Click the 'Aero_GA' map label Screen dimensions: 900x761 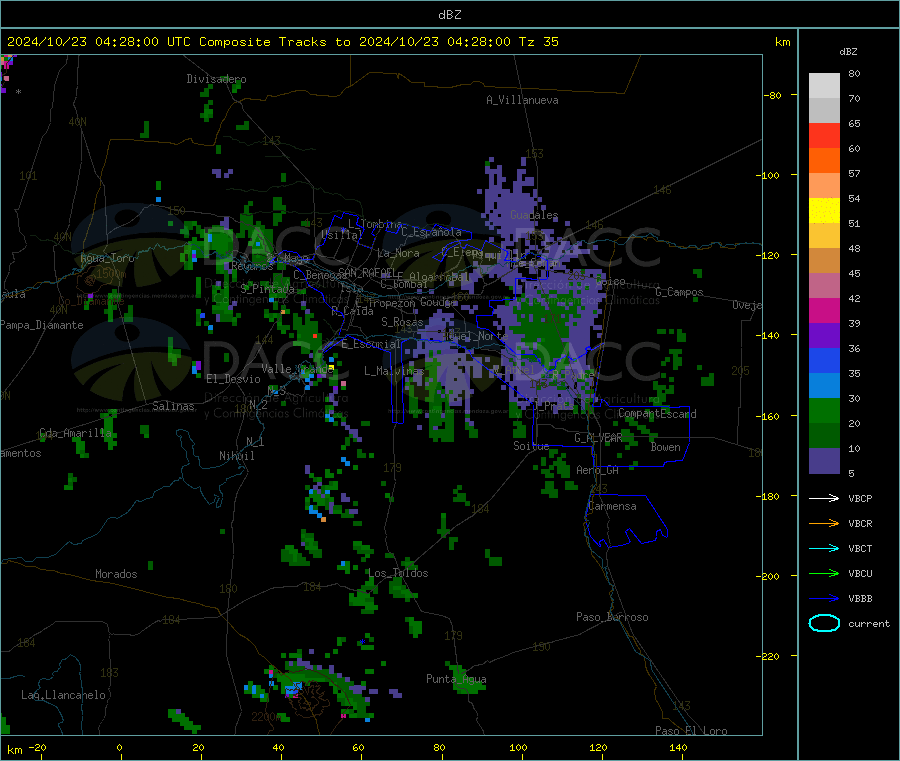click(x=598, y=471)
